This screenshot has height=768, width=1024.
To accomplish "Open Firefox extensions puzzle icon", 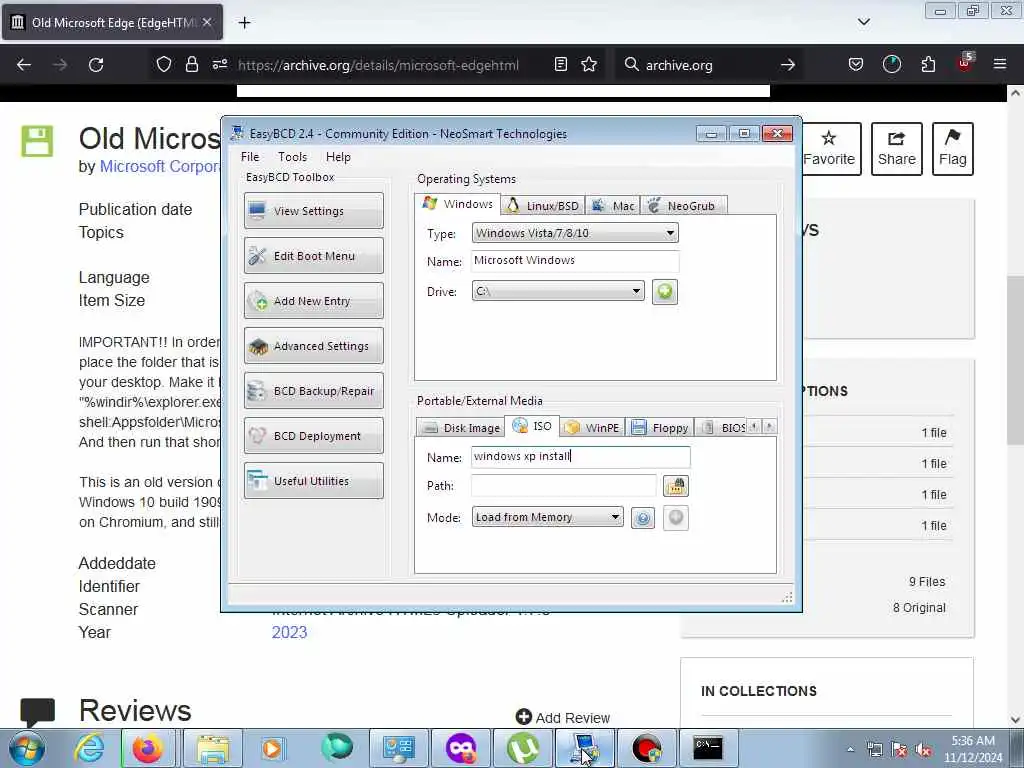I will click(928, 65).
